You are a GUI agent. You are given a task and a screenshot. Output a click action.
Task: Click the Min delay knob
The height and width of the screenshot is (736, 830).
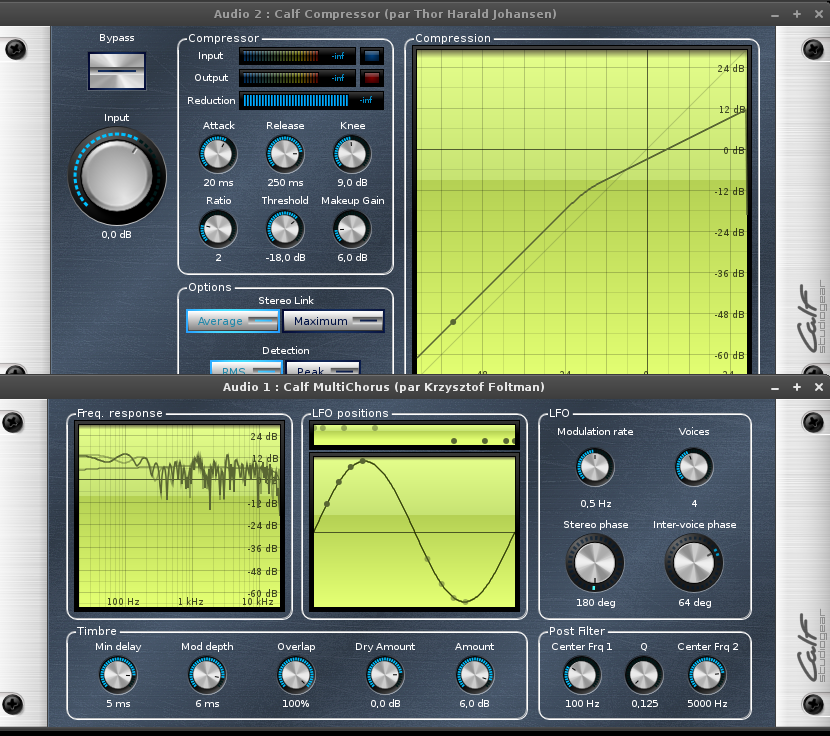(118, 676)
